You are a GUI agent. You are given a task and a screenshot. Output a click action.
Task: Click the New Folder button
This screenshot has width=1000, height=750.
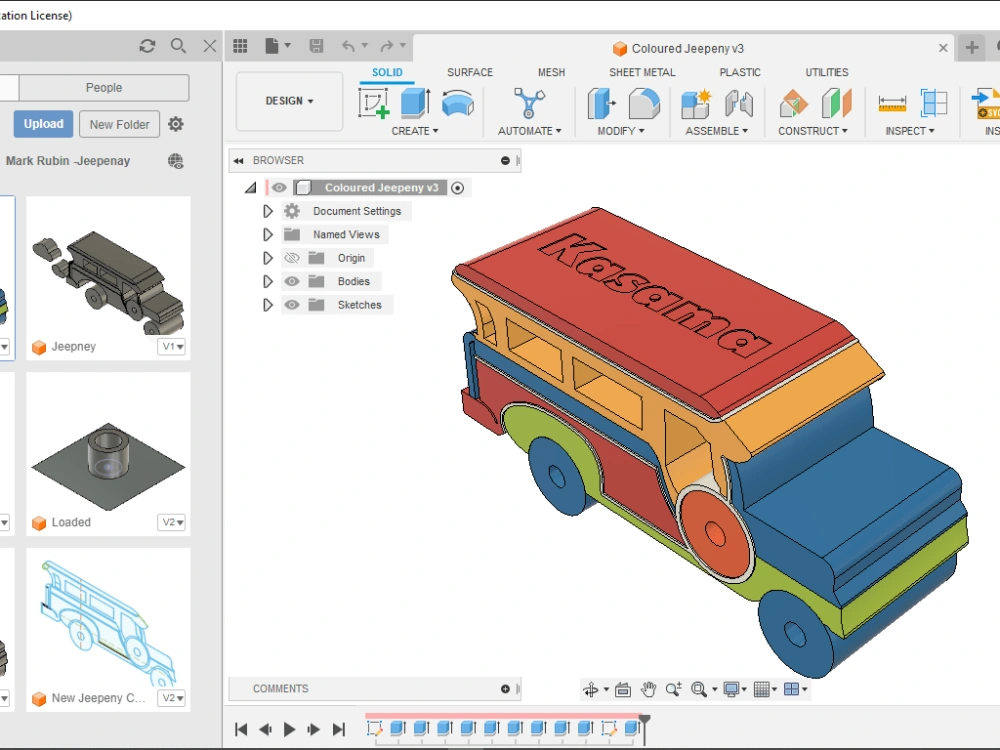(x=119, y=124)
